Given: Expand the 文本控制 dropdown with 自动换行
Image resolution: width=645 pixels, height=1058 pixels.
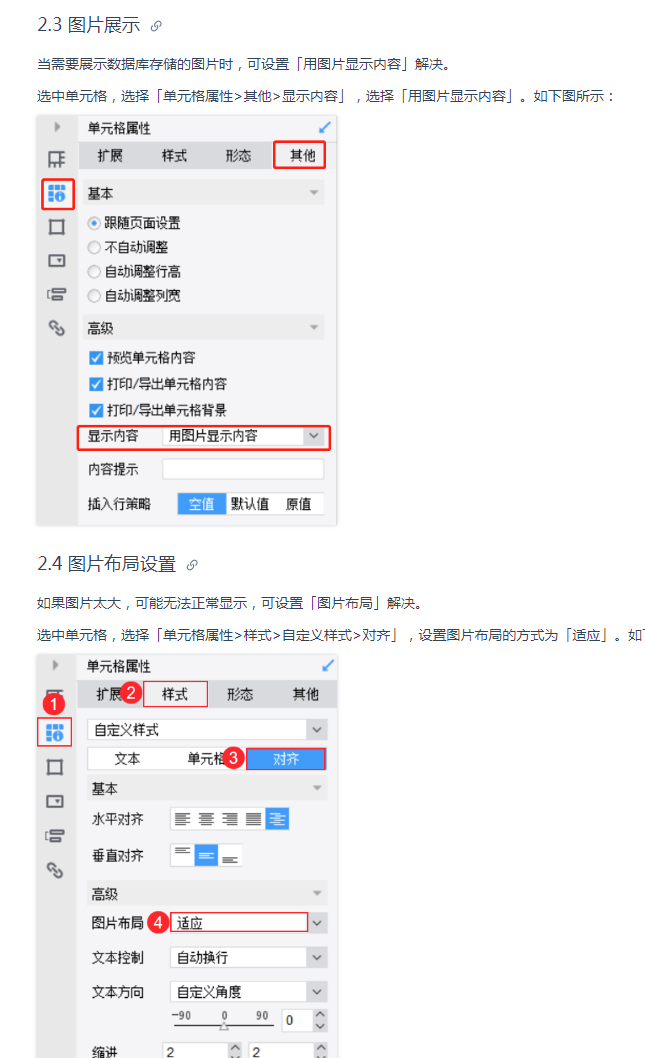Looking at the screenshot, I should (x=248, y=957).
